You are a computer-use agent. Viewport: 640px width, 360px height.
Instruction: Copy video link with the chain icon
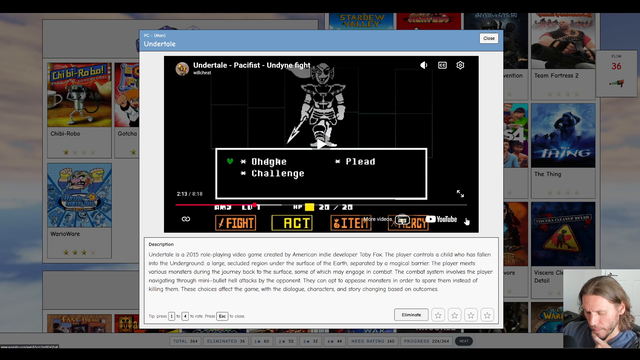click(x=186, y=219)
